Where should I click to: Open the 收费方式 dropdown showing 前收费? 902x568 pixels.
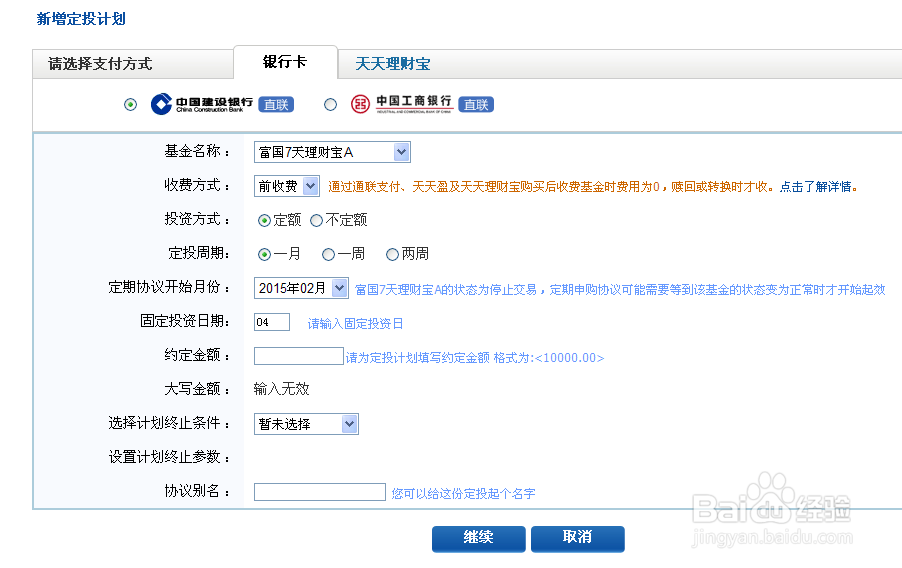286,186
